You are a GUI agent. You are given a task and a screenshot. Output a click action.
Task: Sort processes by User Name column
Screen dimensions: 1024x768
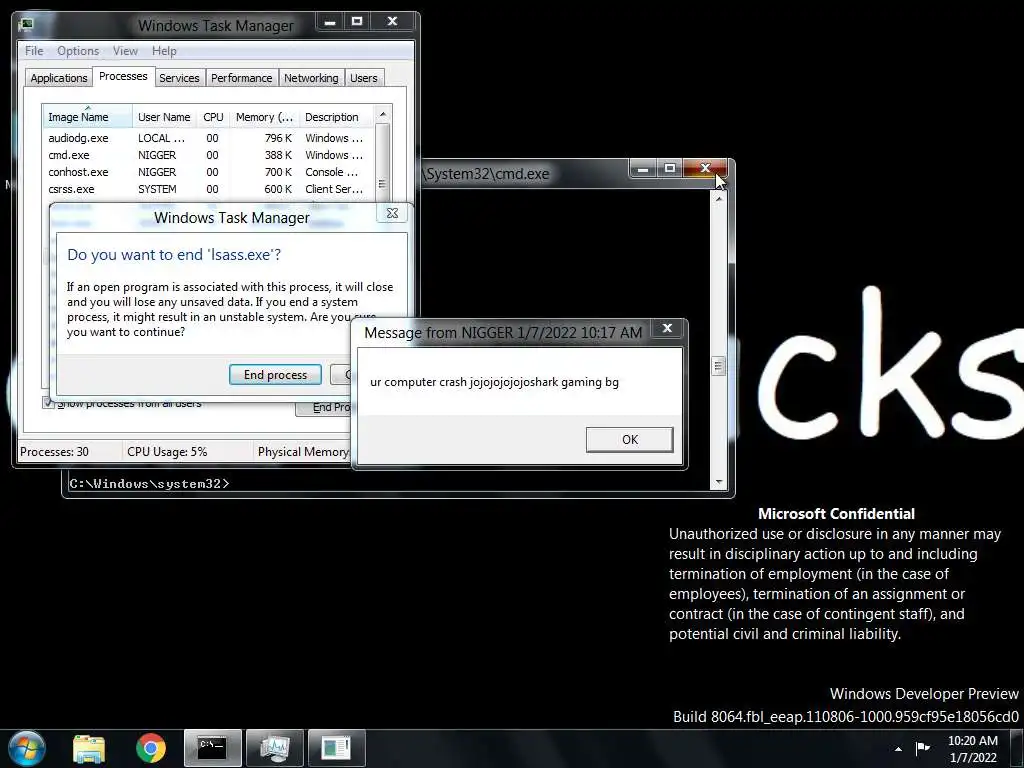point(164,117)
